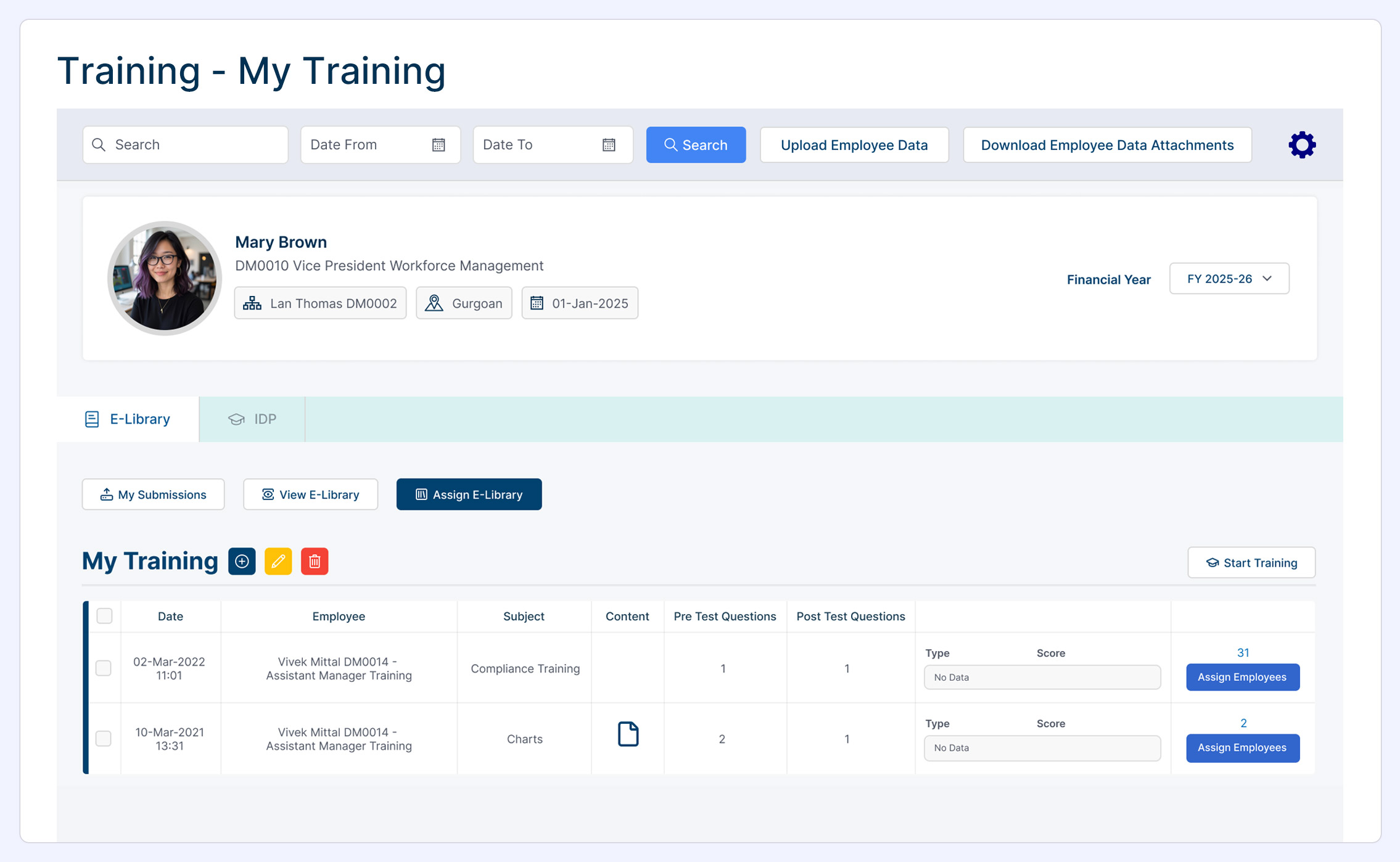Click the Start Training button

pyautogui.click(x=1251, y=562)
